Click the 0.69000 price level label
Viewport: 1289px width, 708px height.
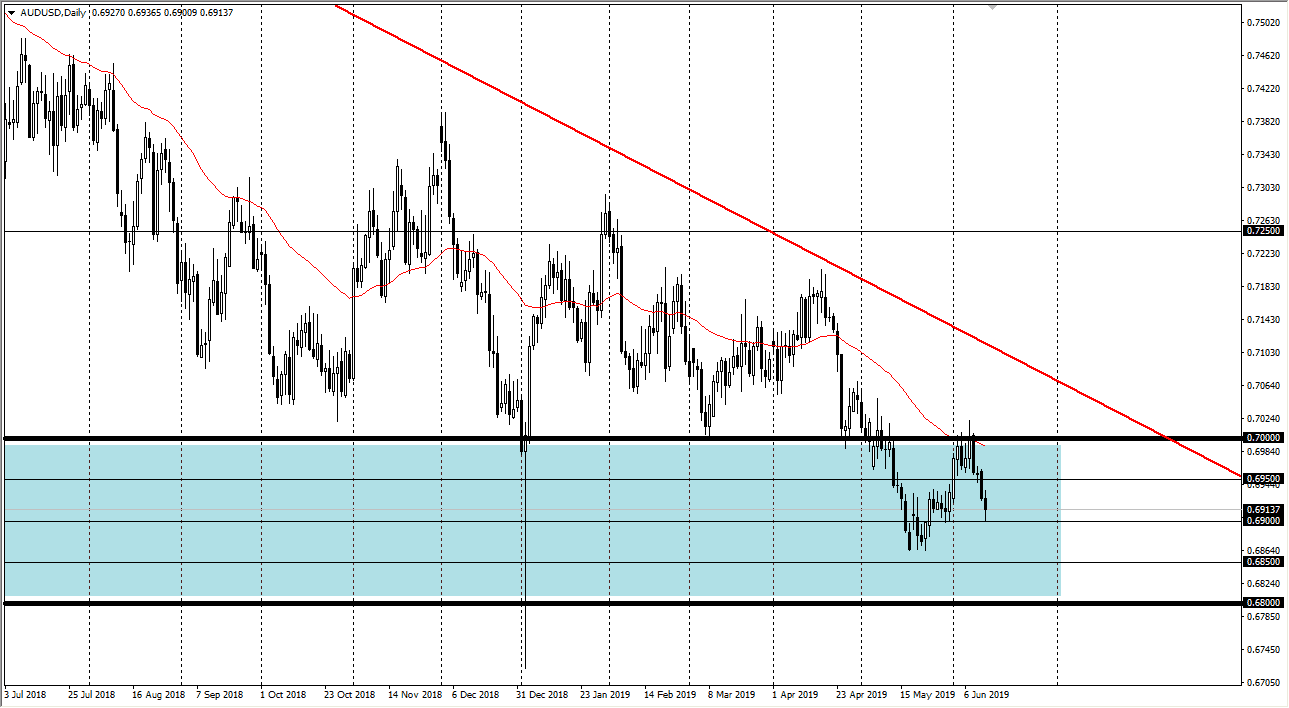1264,521
